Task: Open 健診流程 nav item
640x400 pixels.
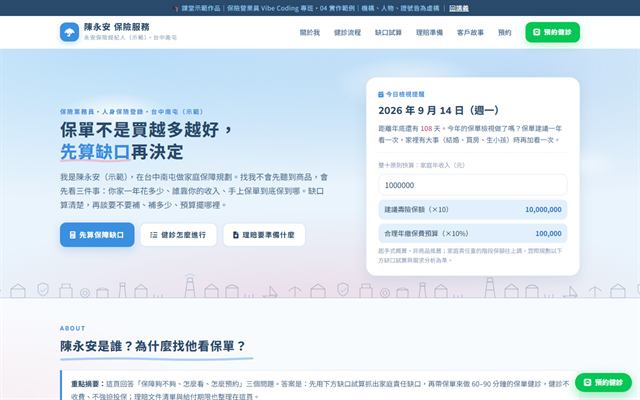Action: 347,33
